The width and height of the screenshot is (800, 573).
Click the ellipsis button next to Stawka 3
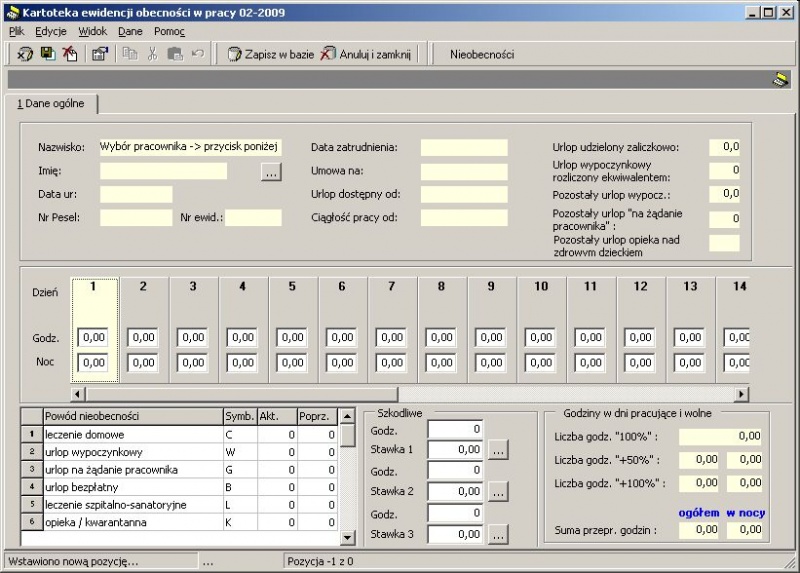coord(498,535)
